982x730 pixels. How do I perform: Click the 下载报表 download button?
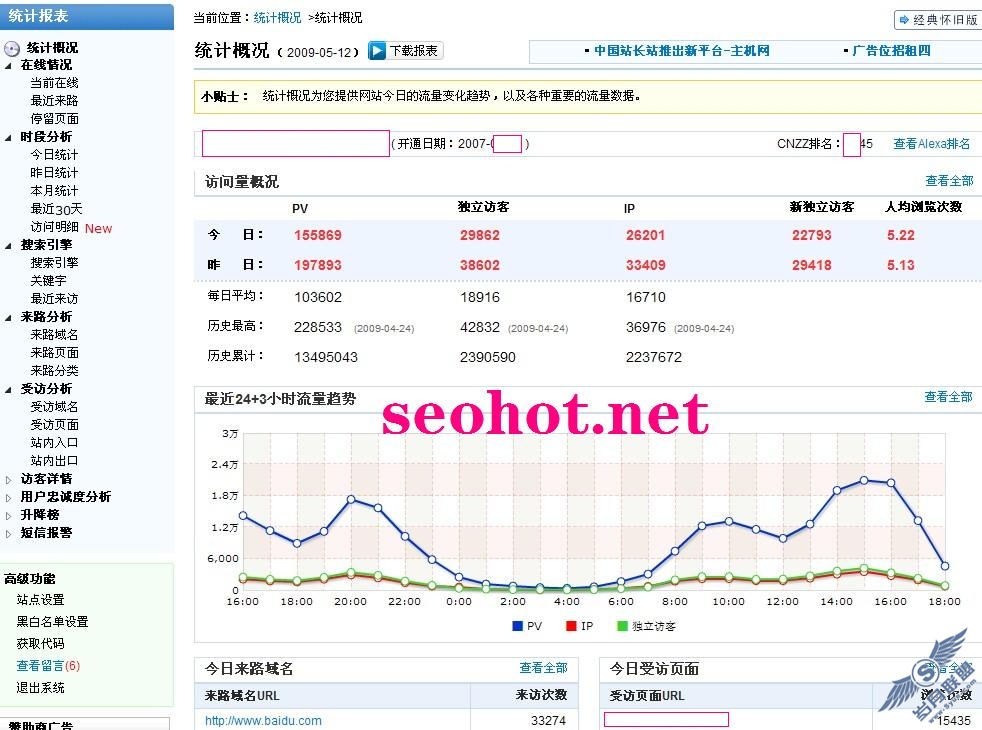coord(406,51)
